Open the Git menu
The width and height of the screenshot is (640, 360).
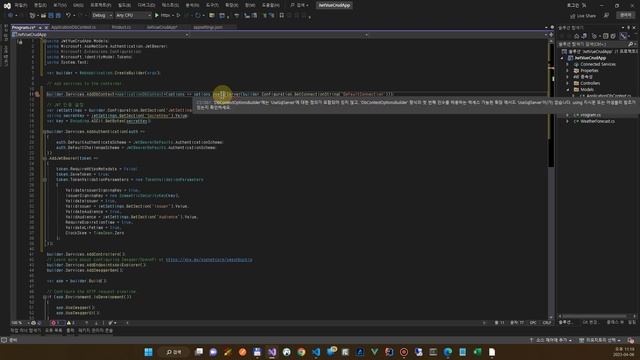pyautogui.click(x=78, y=5)
